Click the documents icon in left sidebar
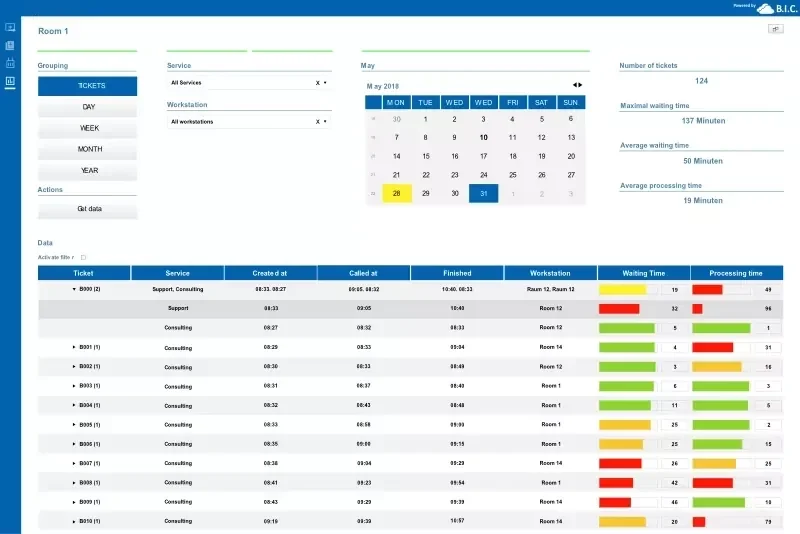This screenshot has height=534, width=800. (x=10, y=45)
